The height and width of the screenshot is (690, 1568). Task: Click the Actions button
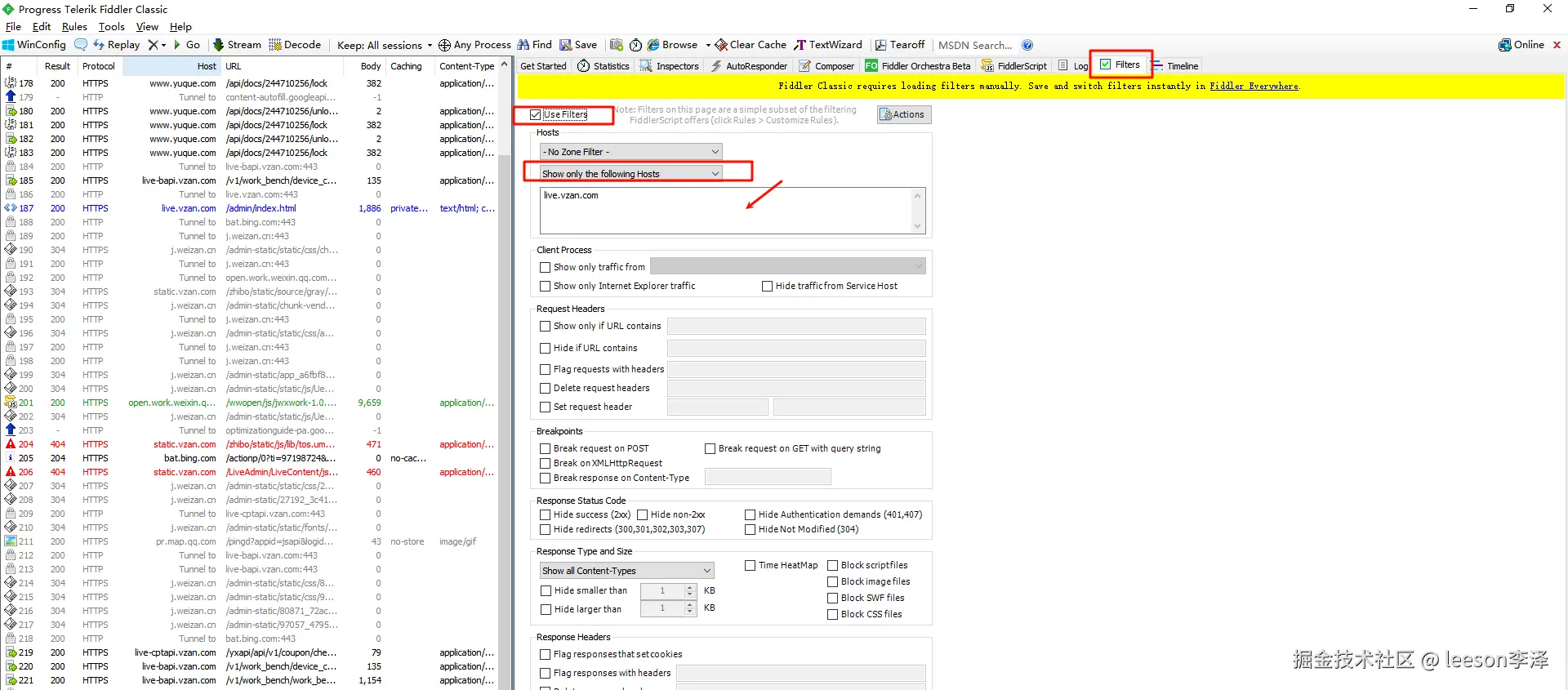tap(904, 114)
